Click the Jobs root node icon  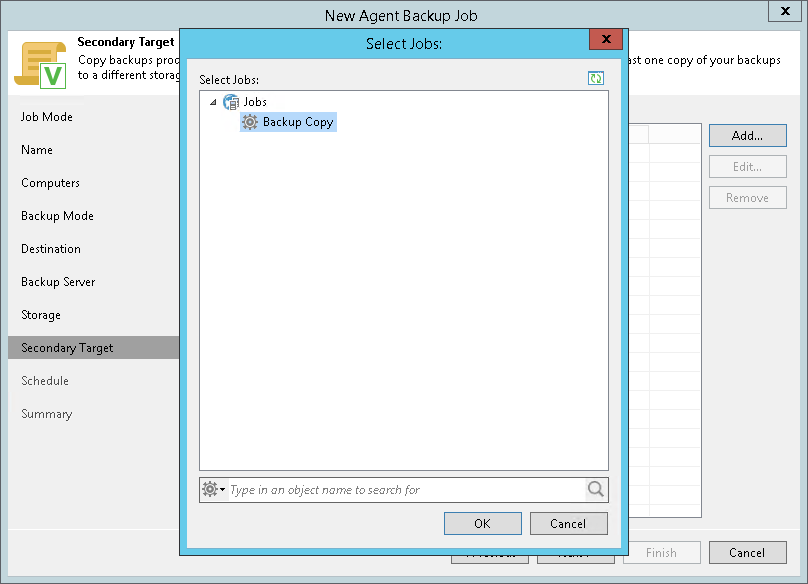[231, 102]
